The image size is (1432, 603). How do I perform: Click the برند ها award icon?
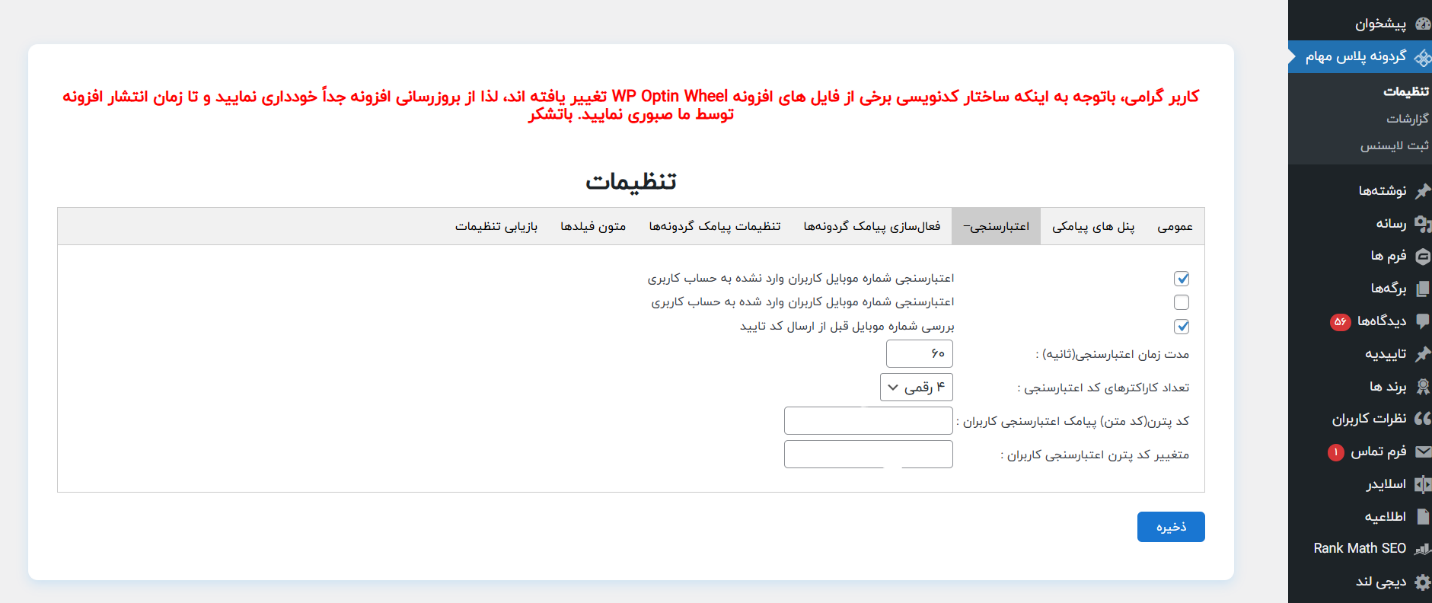click(1422, 386)
